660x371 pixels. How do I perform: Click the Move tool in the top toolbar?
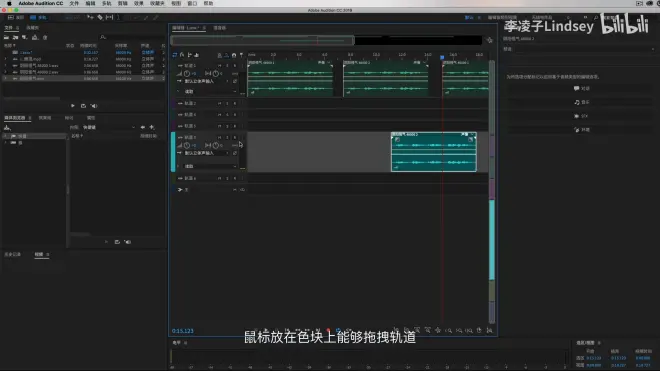90,17
